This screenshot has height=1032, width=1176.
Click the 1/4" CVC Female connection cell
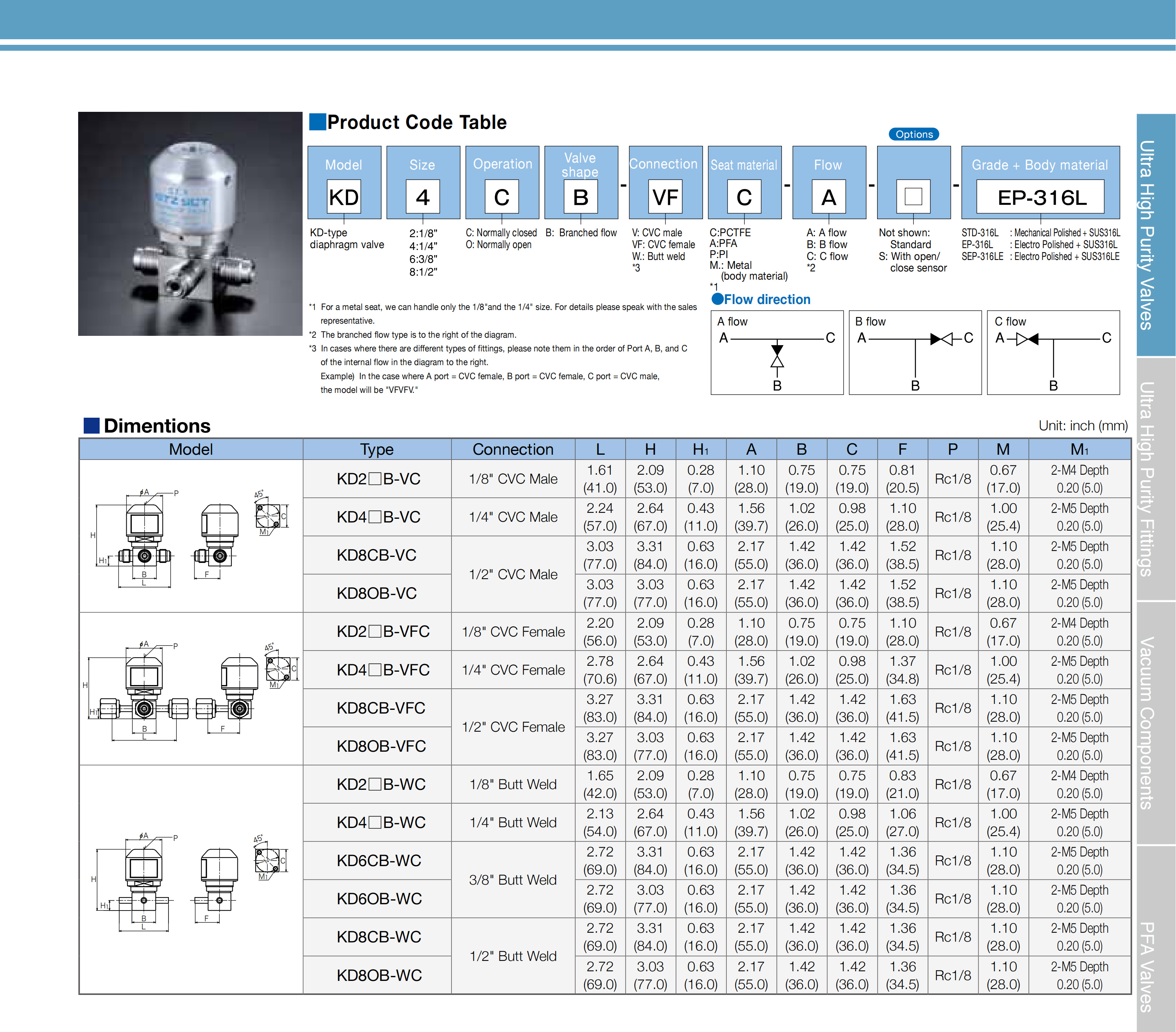513,669
